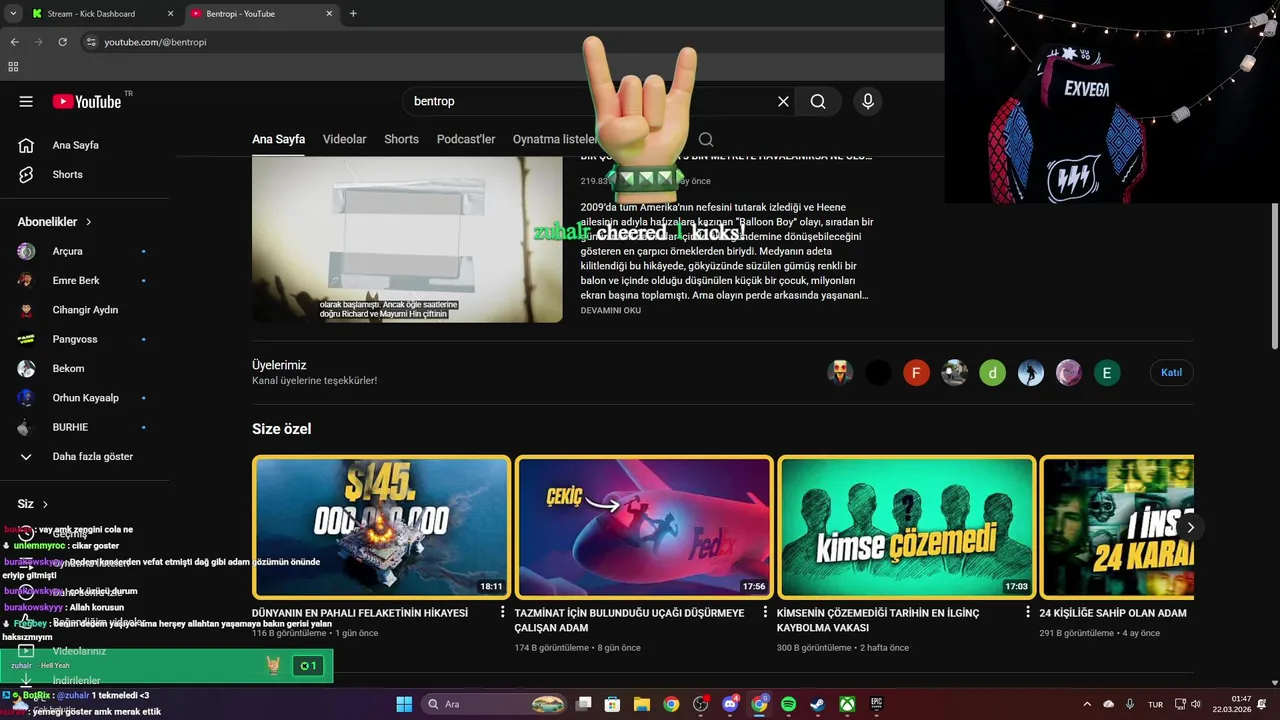Image resolution: width=1280 pixels, height=720 pixels.
Task: Open the ÇEKİÇ FedEx video thumbnail
Action: pos(644,527)
